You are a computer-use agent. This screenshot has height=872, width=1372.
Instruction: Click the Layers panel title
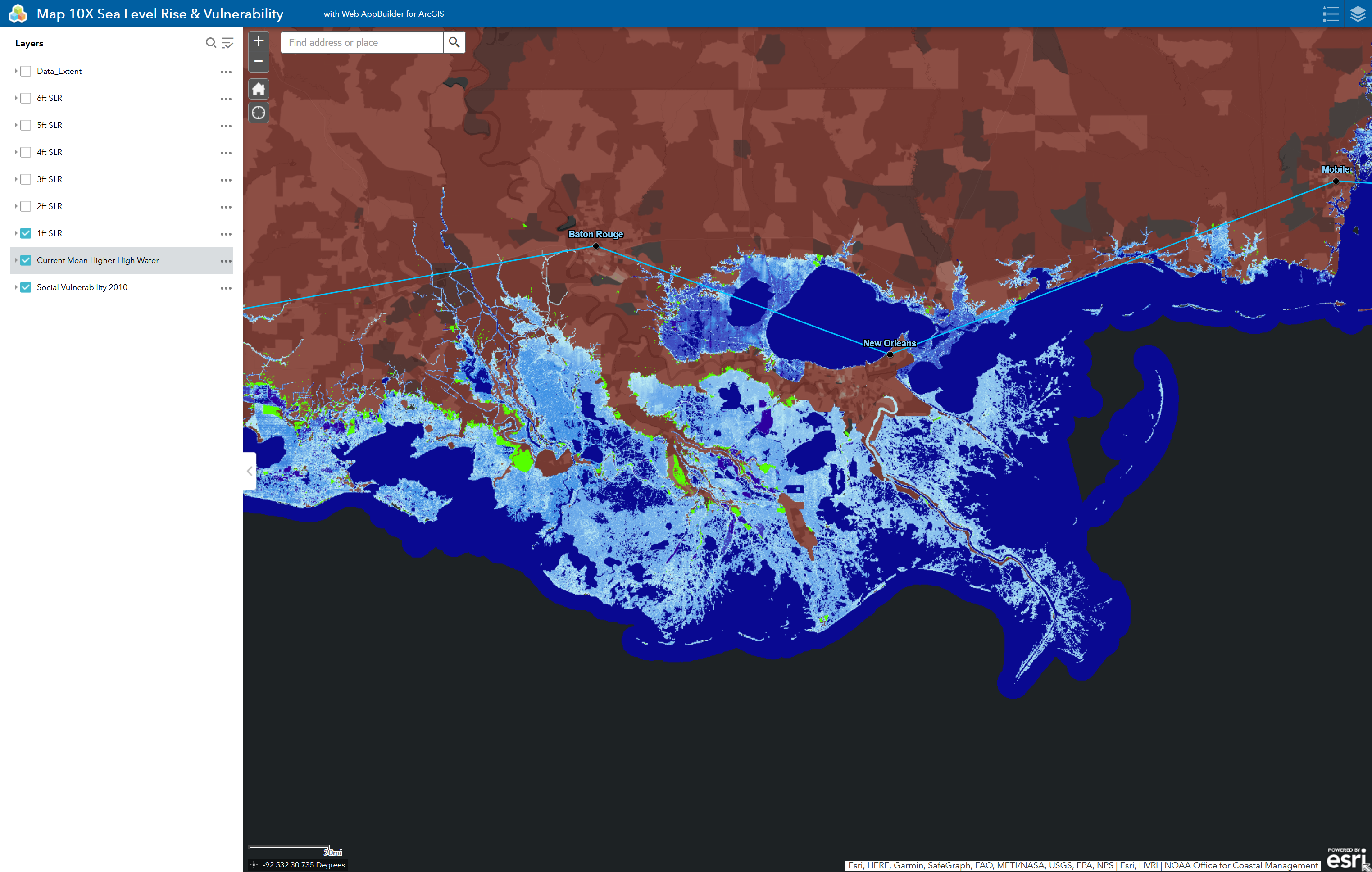pyautogui.click(x=29, y=43)
